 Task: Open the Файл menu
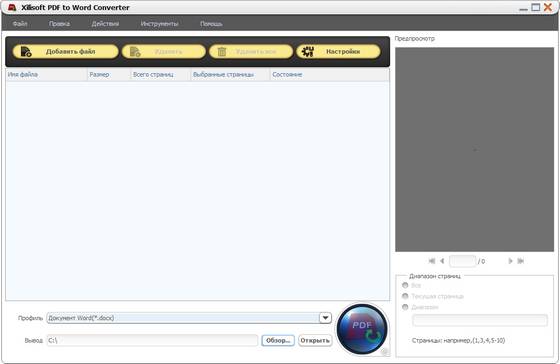tap(20, 24)
